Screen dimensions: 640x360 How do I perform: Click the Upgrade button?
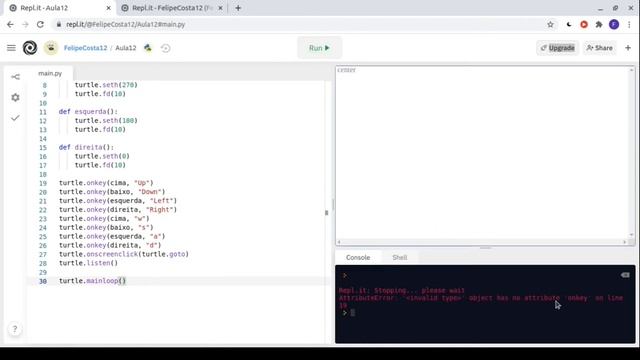pos(557,48)
